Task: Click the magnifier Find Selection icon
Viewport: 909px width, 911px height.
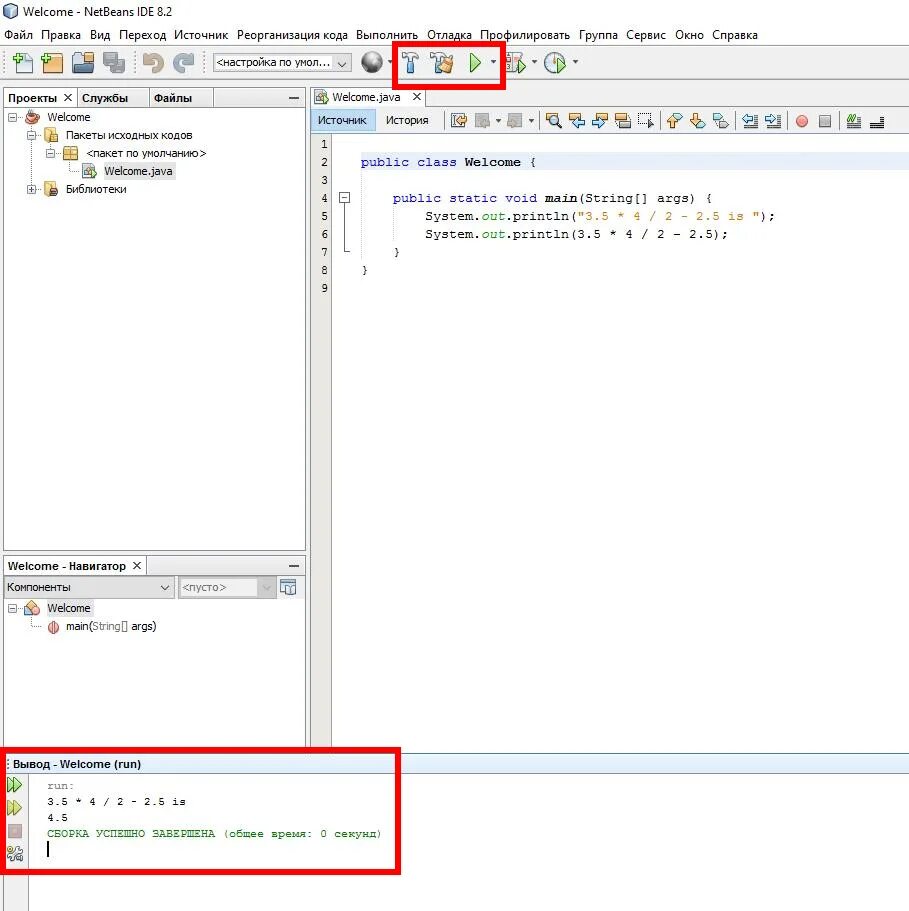Action: (554, 120)
